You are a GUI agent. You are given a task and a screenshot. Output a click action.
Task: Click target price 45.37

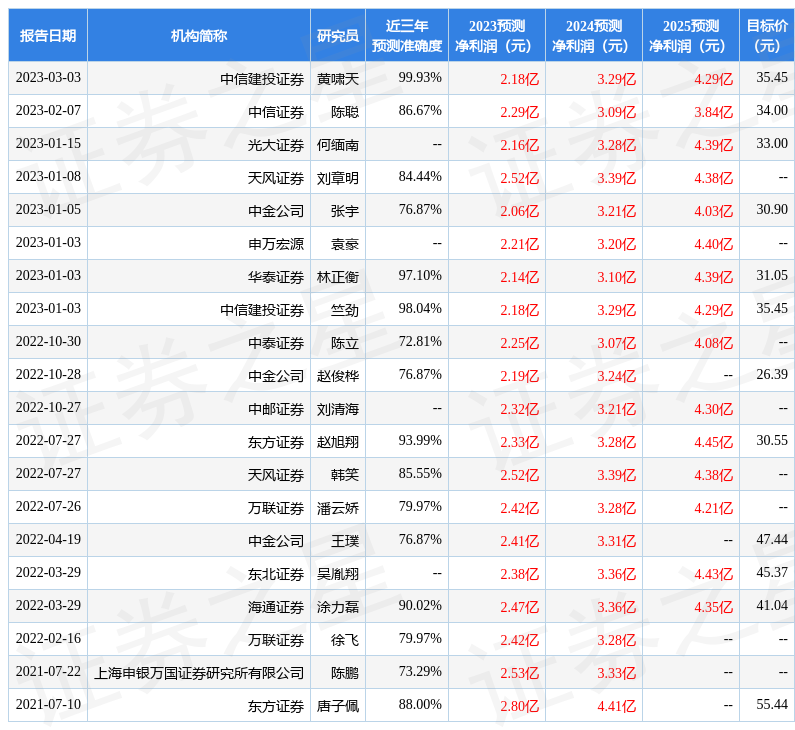[772, 572]
